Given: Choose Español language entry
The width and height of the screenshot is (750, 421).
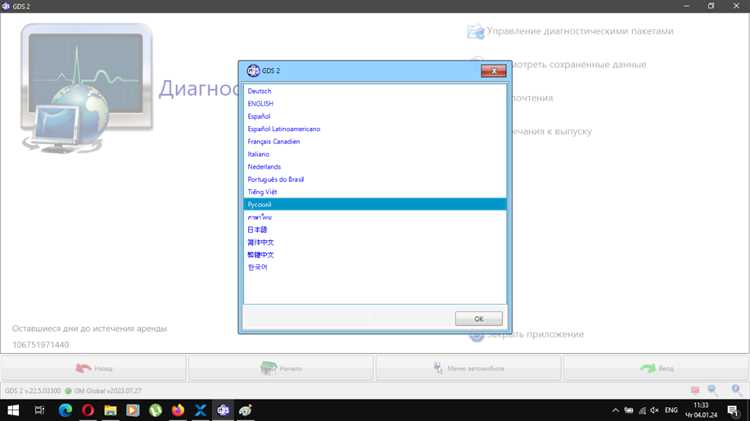Looking at the screenshot, I should pos(375,116).
